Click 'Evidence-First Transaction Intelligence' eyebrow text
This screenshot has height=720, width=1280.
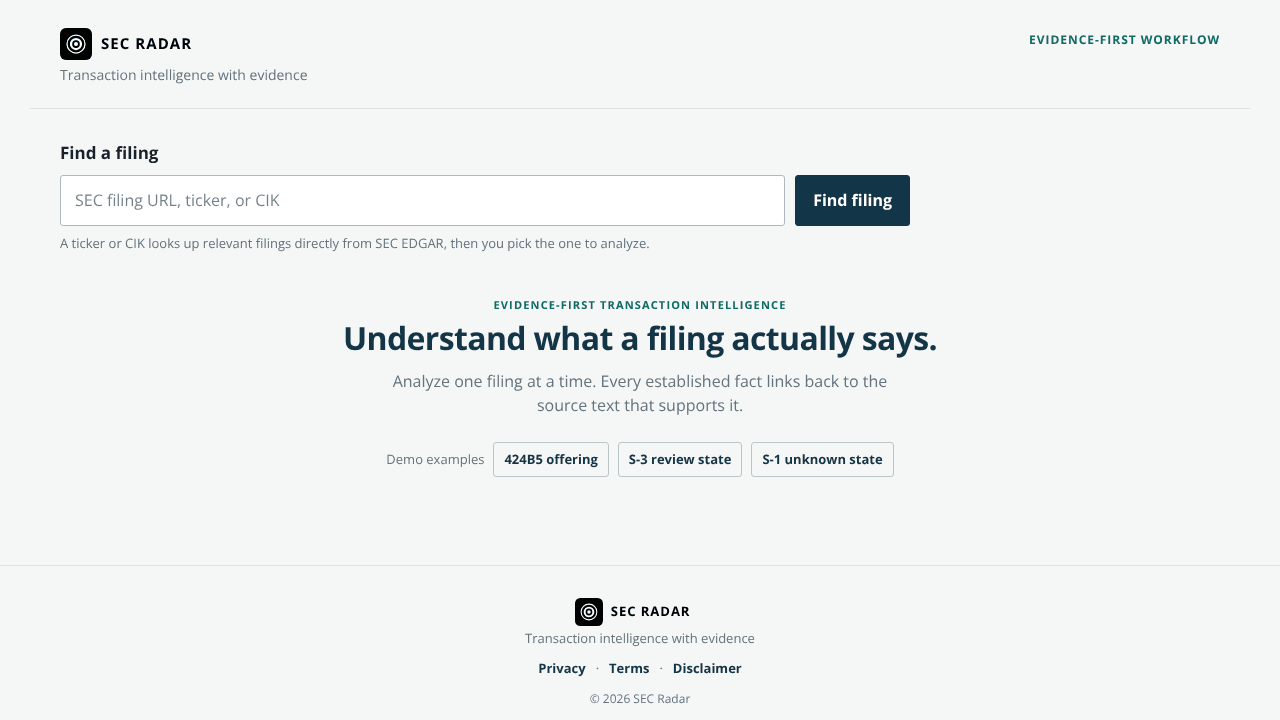click(640, 305)
